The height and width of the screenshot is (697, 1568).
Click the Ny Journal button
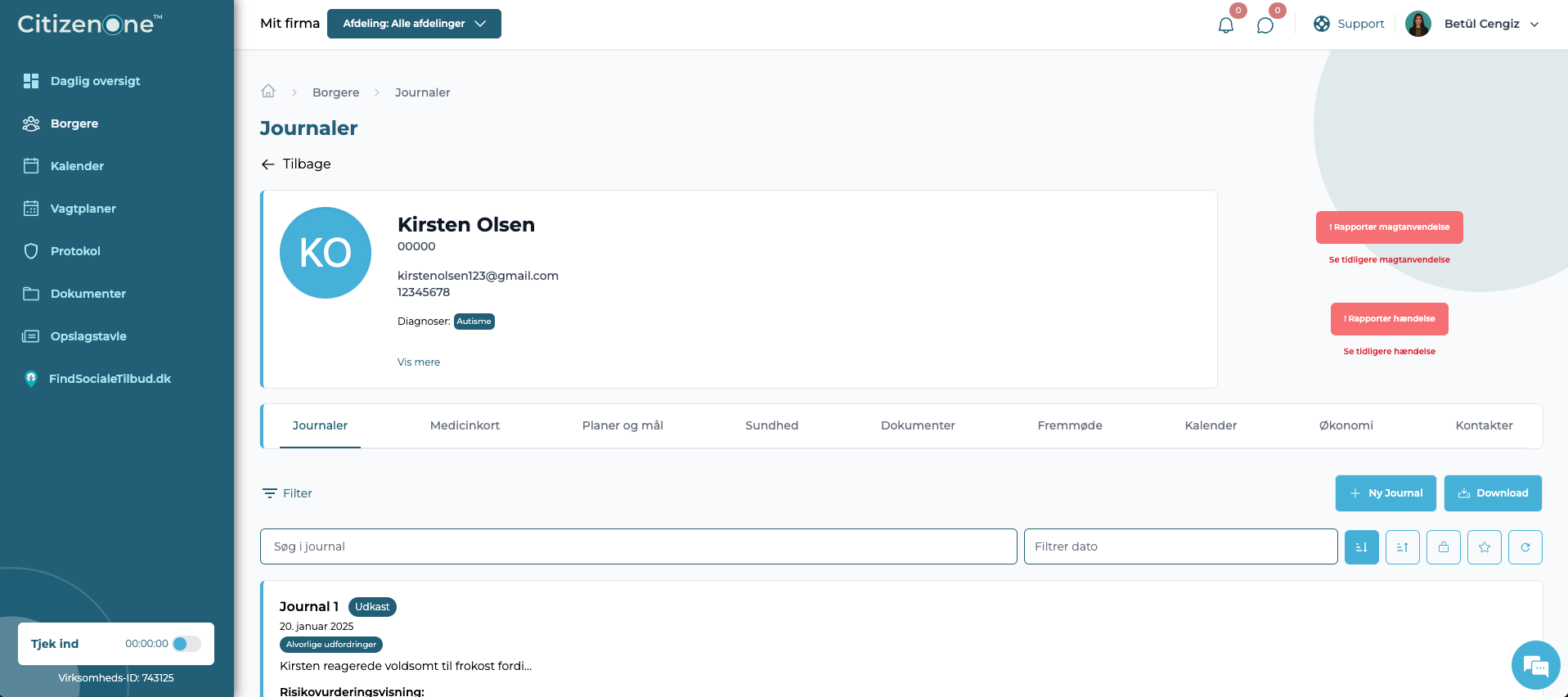pyautogui.click(x=1386, y=493)
